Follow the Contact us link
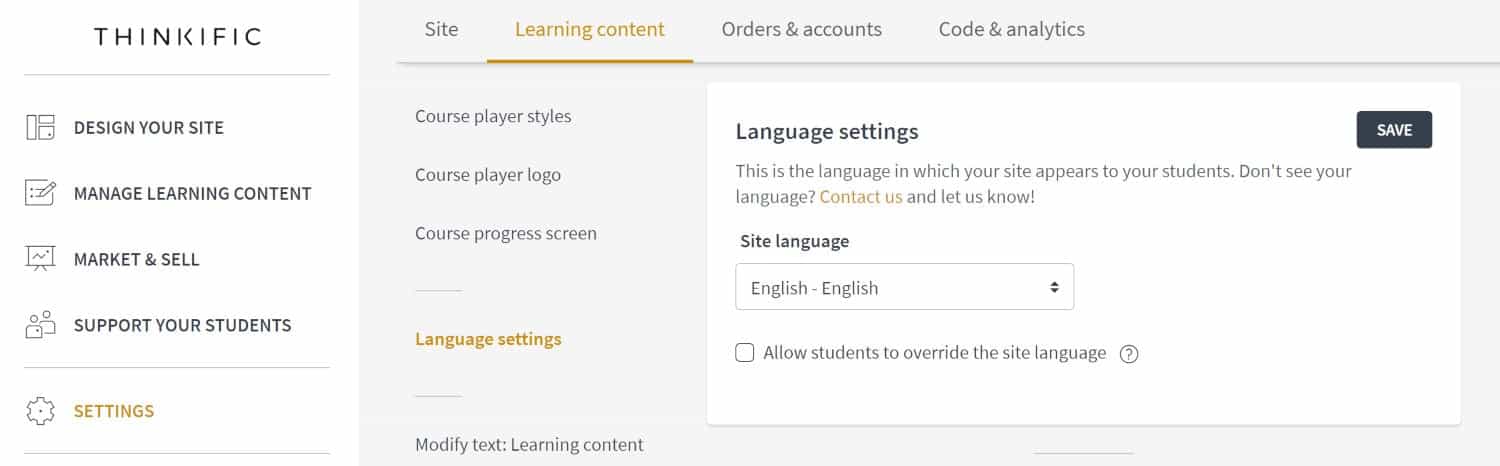 coord(861,197)
